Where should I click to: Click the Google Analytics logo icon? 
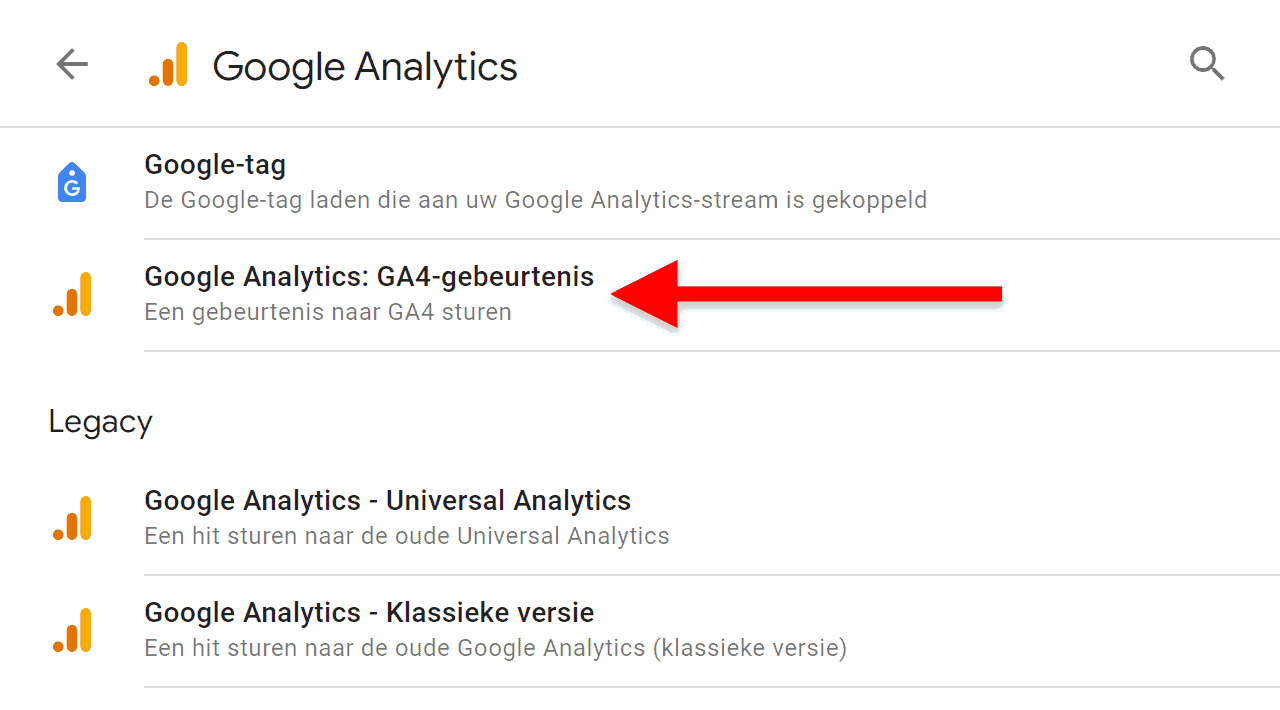coord(168,64)
